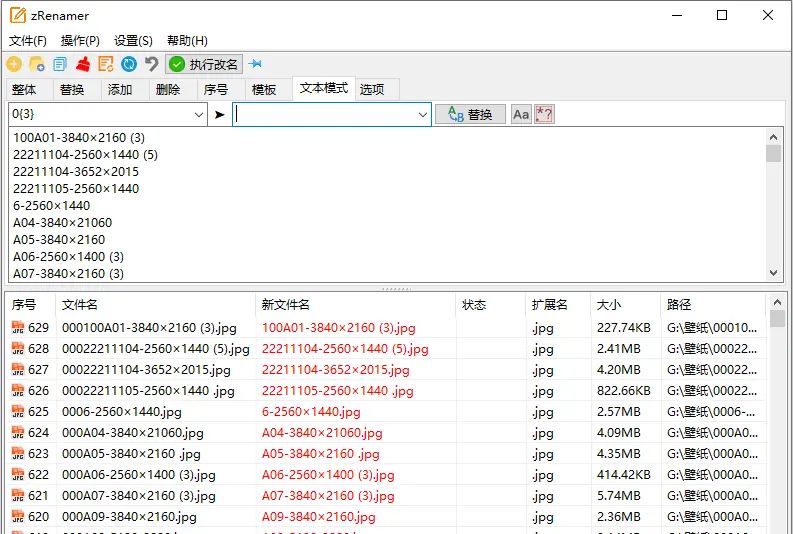Click file name 000A09-3840×2160.jpg
Image resolution: width=793 pixels, height=534 pixels.
(x=129, y=517)
